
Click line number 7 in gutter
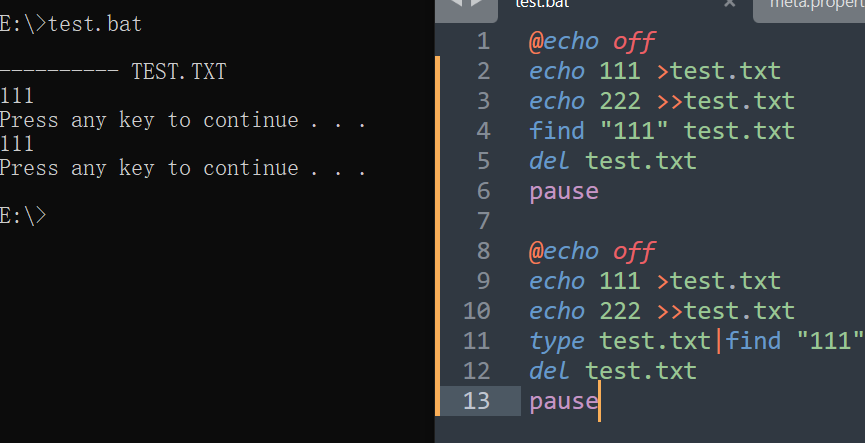[x=484, y=220]
